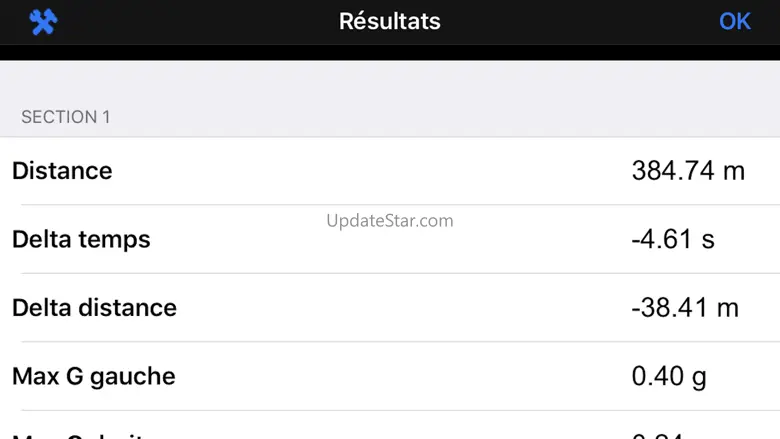Select the SECTION 1 header

(66, 117)
